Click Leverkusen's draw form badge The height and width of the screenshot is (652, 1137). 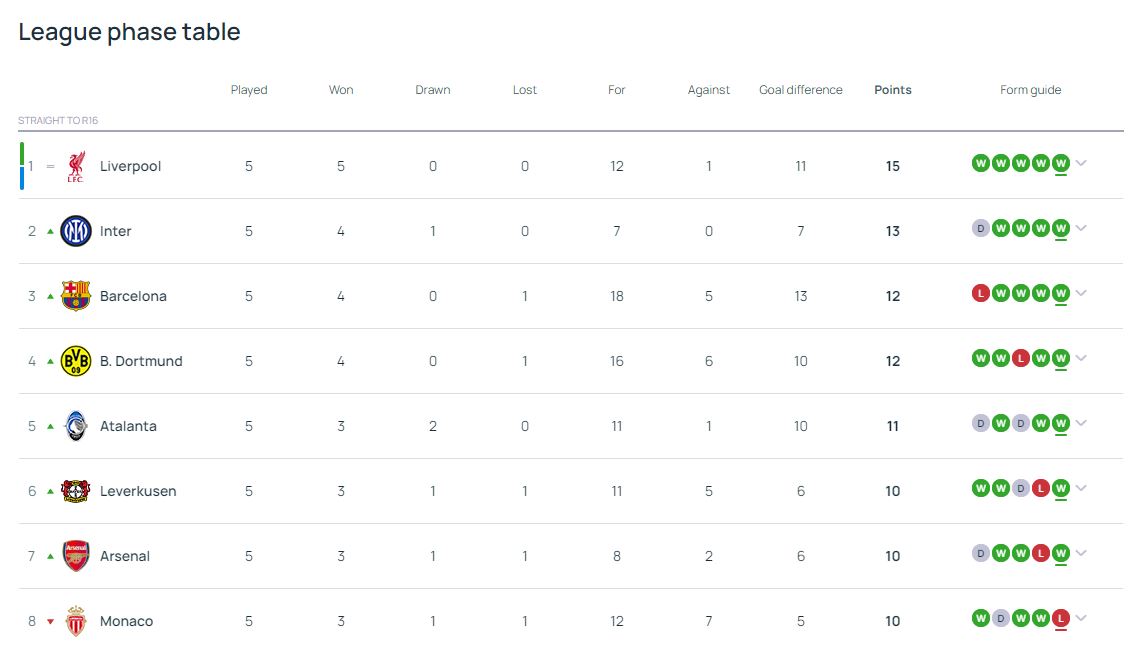pyautogui.click(x=1021, y=488)
